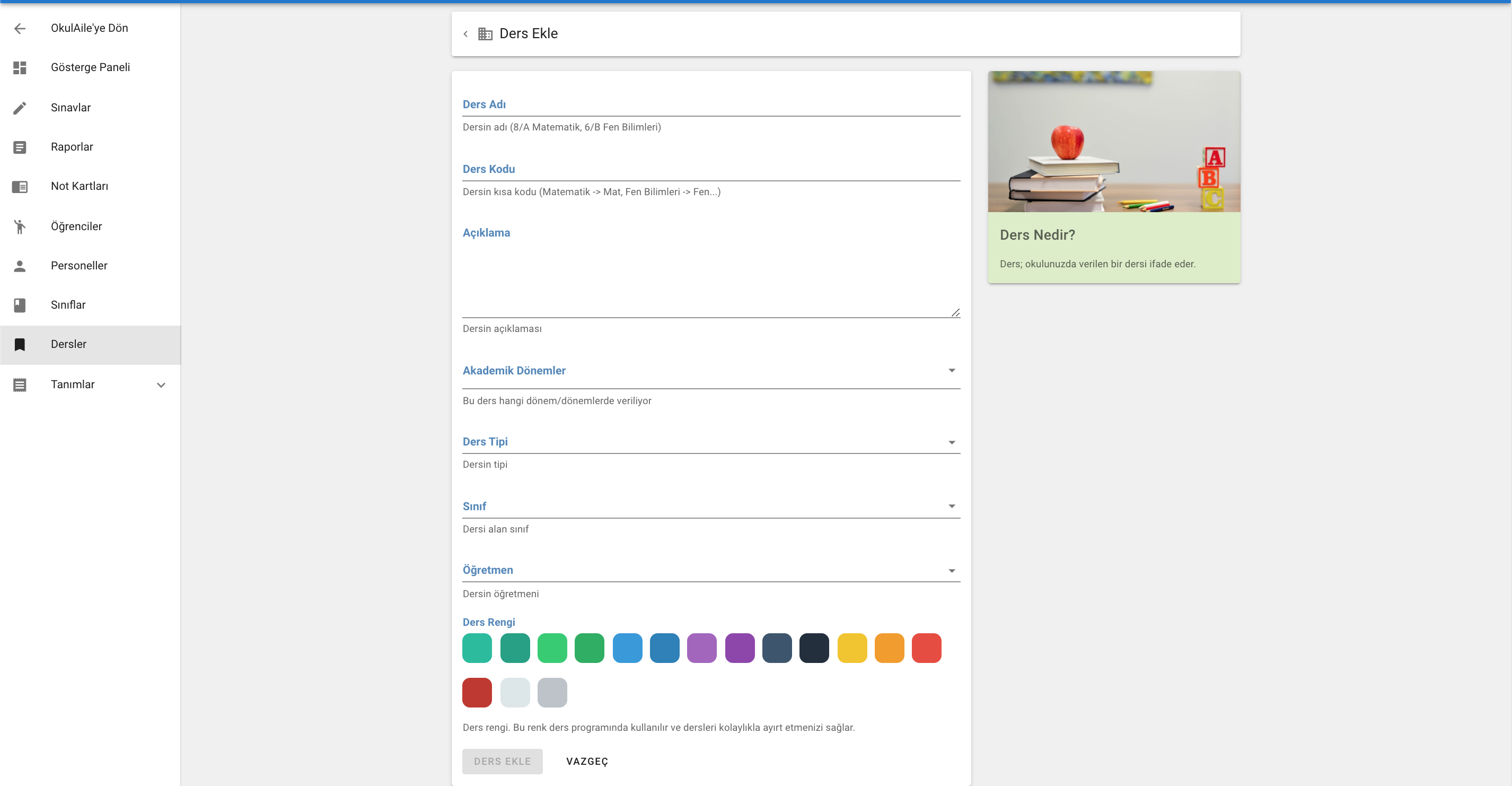Click 'Bu ders hangi dönem/dönemlerde veriliyor' hint

pos(557,401)
